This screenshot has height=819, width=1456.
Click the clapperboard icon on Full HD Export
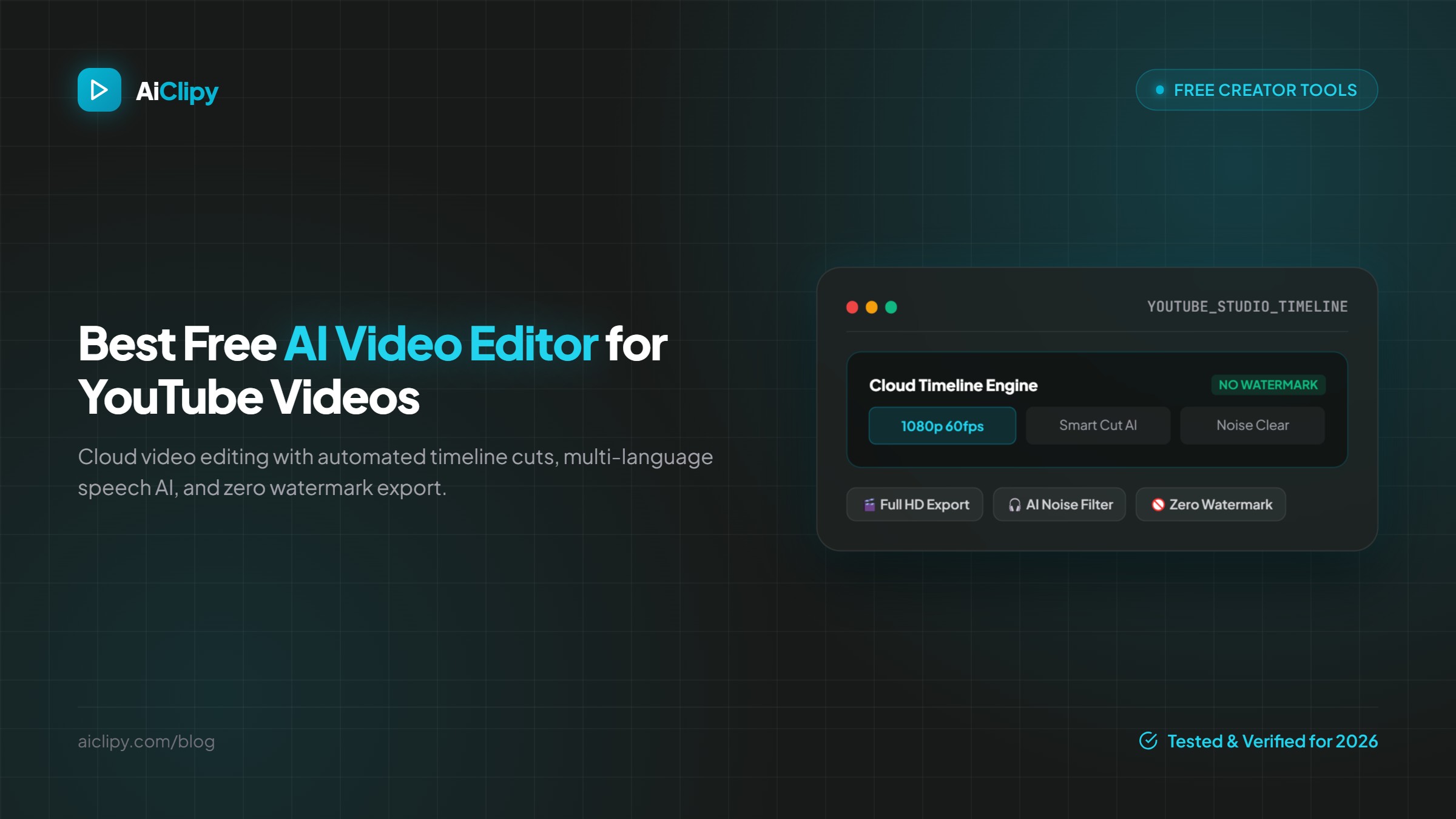(x=869, y=505)
